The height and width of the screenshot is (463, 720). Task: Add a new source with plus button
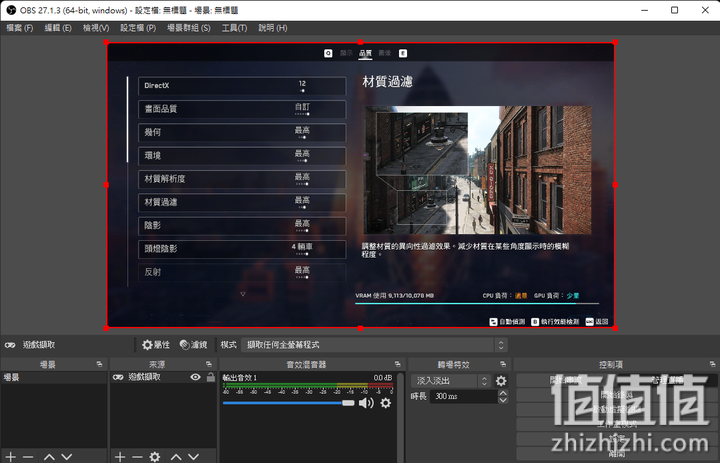(120, 457)
